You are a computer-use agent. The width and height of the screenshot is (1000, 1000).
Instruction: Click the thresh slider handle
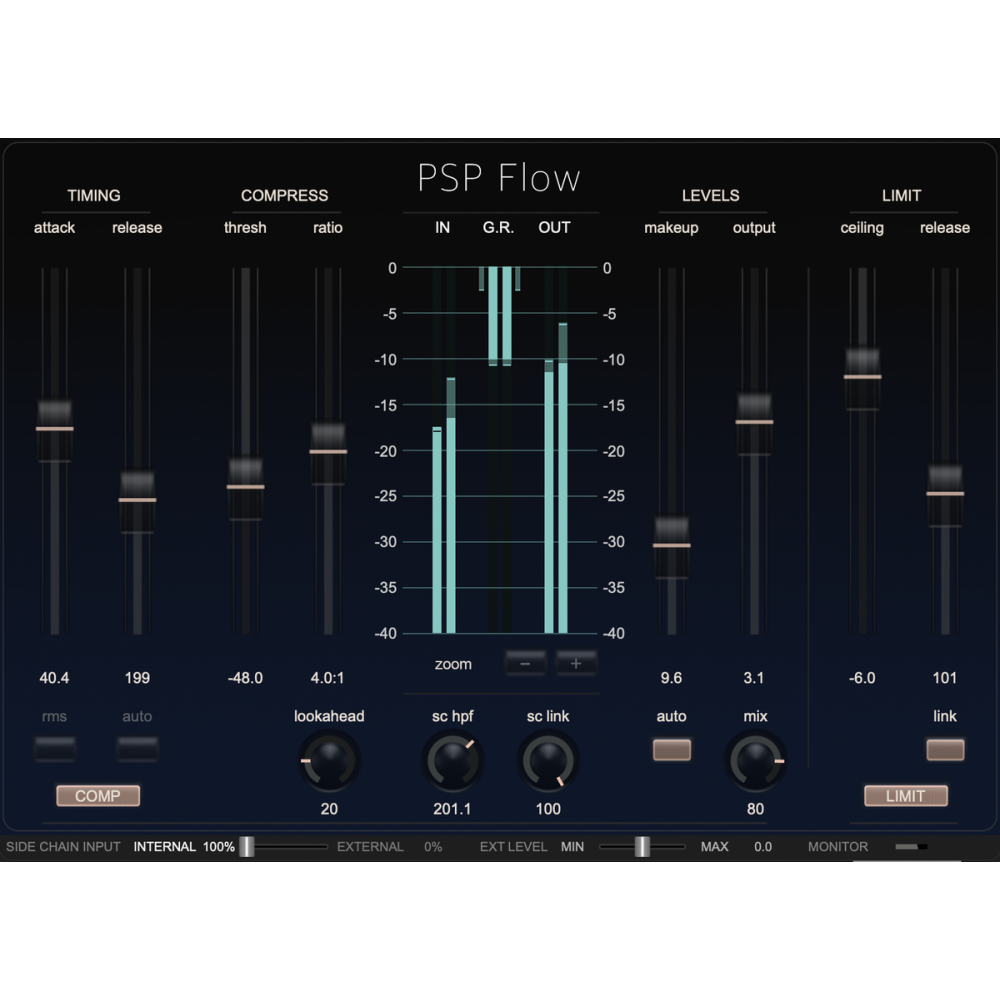[245, 487]
